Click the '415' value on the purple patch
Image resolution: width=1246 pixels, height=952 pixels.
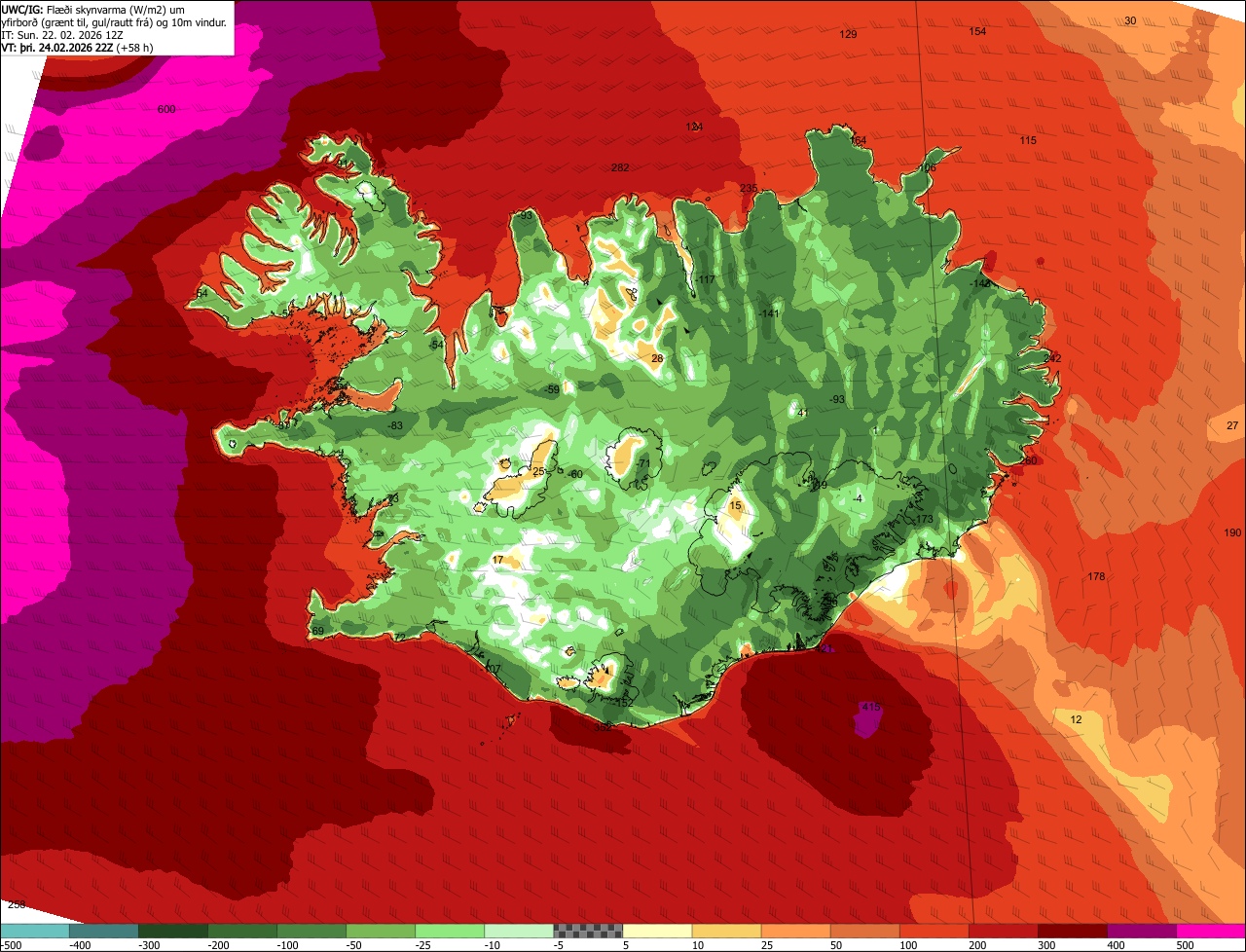click(870, 707)
